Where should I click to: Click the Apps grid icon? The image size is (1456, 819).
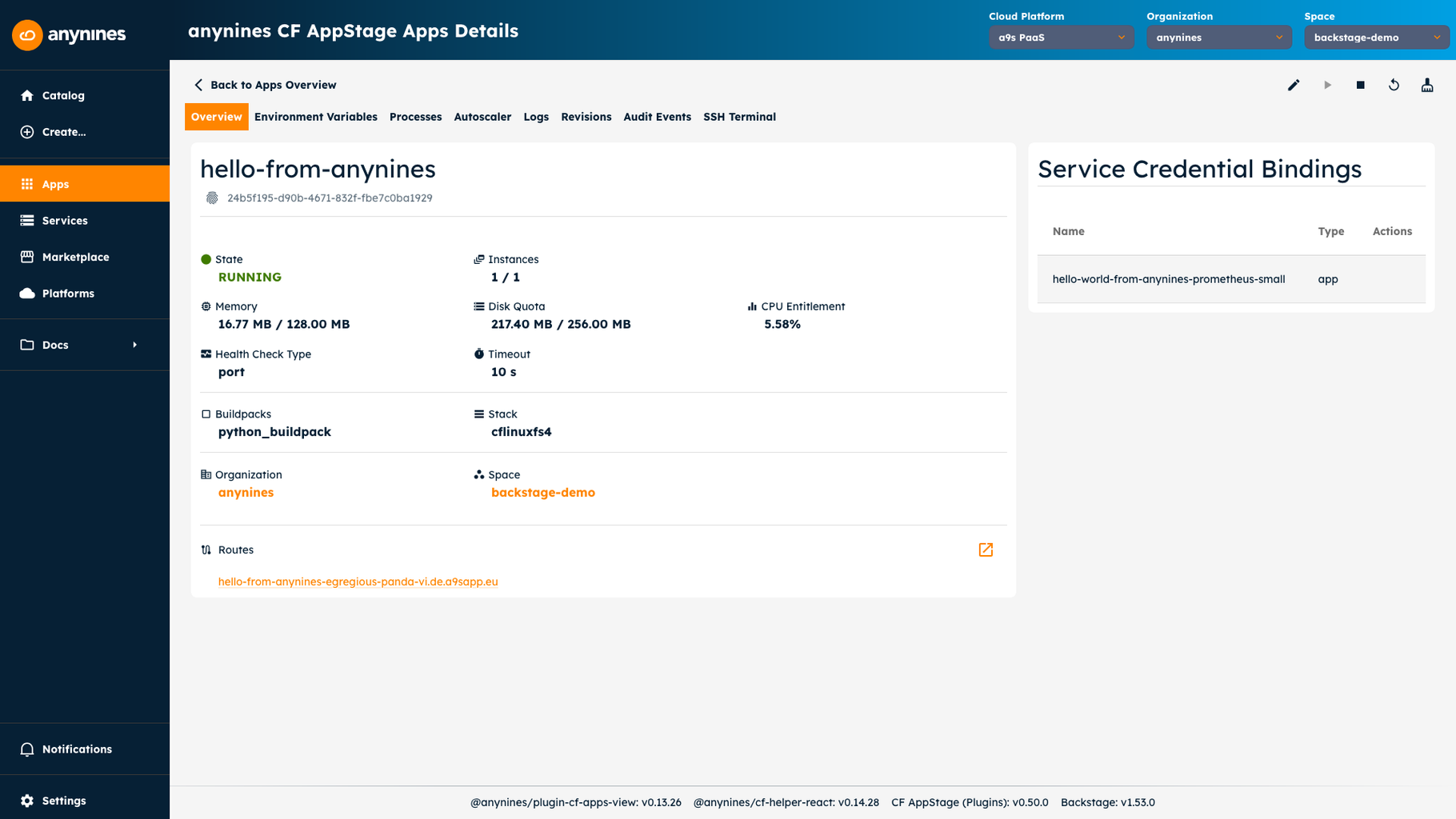click(27, 184)
